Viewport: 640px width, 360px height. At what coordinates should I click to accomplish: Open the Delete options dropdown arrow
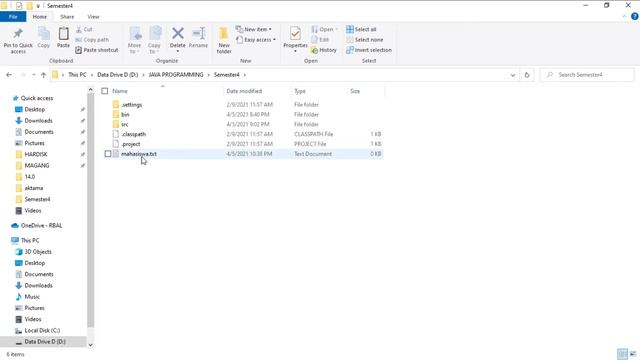point(178,51)
